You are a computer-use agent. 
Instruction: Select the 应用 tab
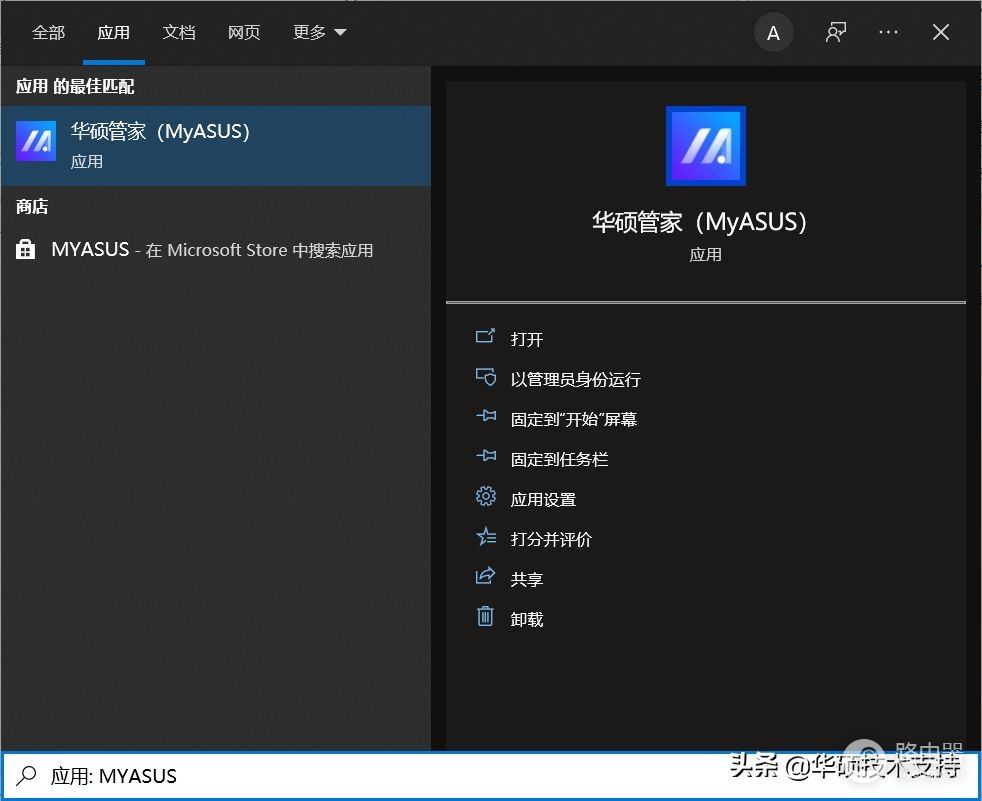click(113, 33)
